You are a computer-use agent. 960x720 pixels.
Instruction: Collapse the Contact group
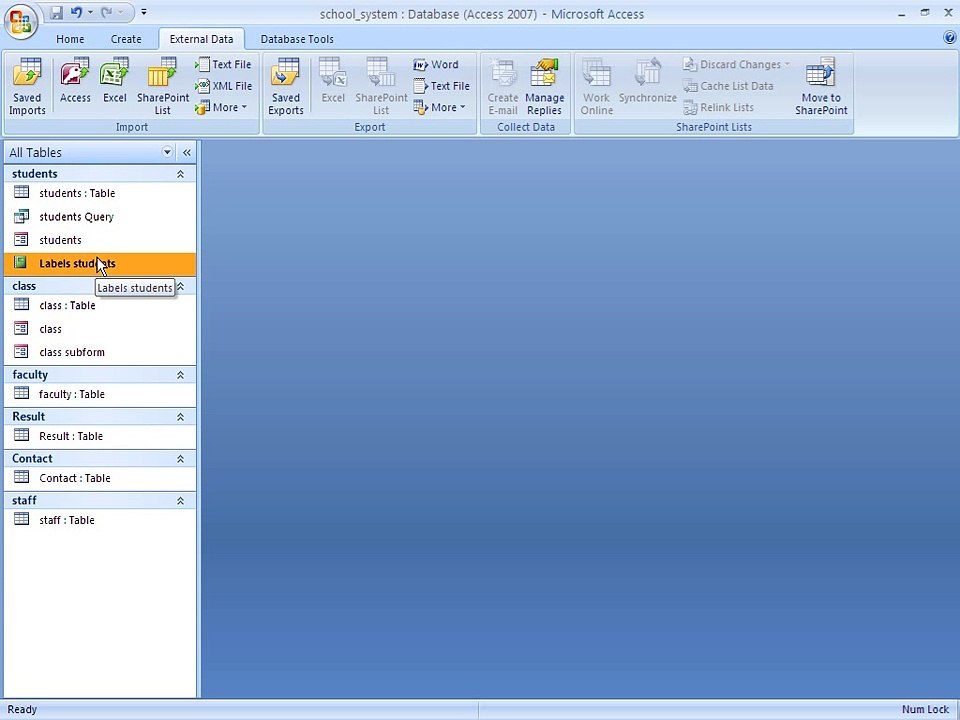(181, 459)
